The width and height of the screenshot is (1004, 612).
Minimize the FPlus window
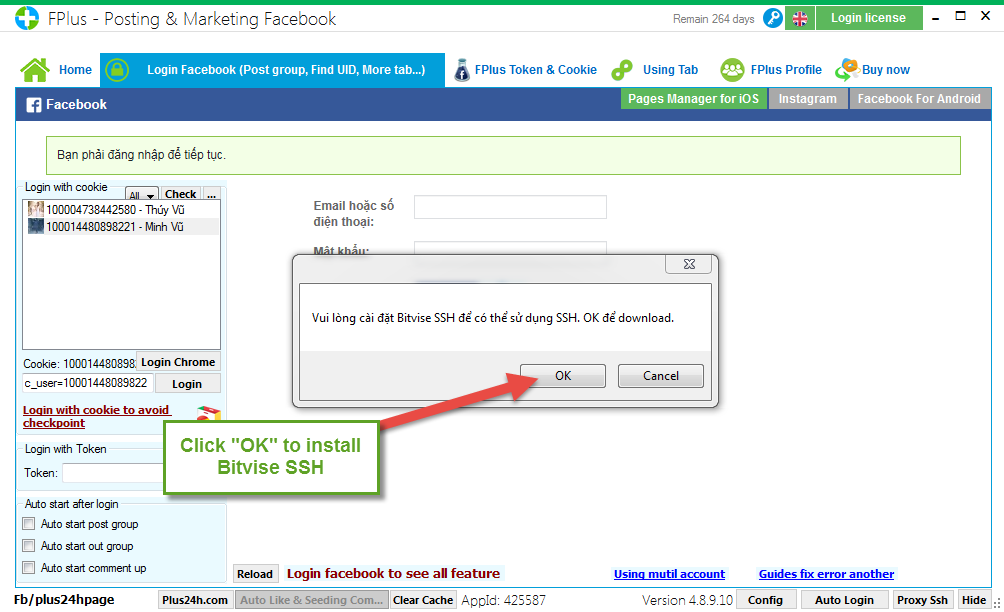(x=935, y=17)
